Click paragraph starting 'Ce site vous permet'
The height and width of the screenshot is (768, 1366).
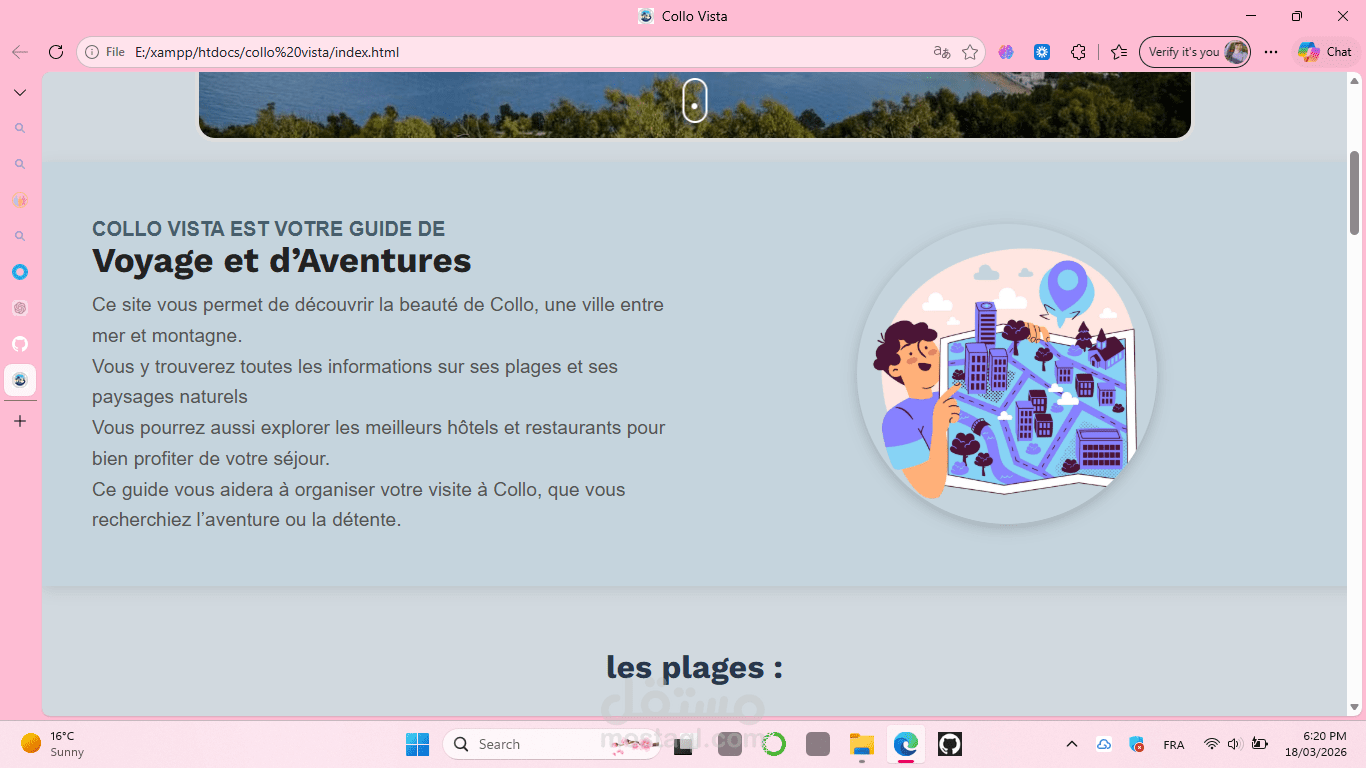pos(378,319)
